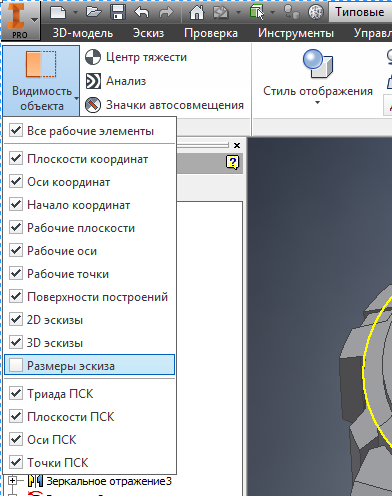Image resolution: width=392 pixels, height=496 pixels.
Task: Go to the Home view icon
Action: click(197, 13)
